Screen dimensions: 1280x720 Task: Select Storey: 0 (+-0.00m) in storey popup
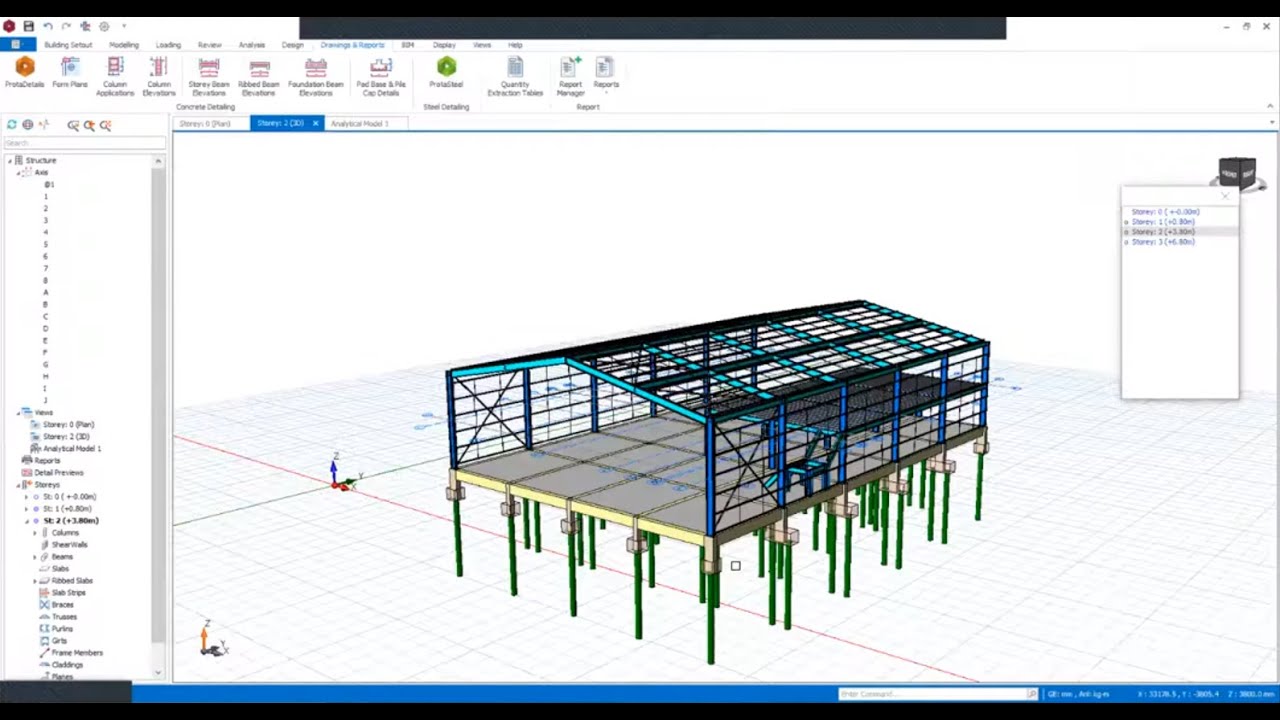(1165, 212)
